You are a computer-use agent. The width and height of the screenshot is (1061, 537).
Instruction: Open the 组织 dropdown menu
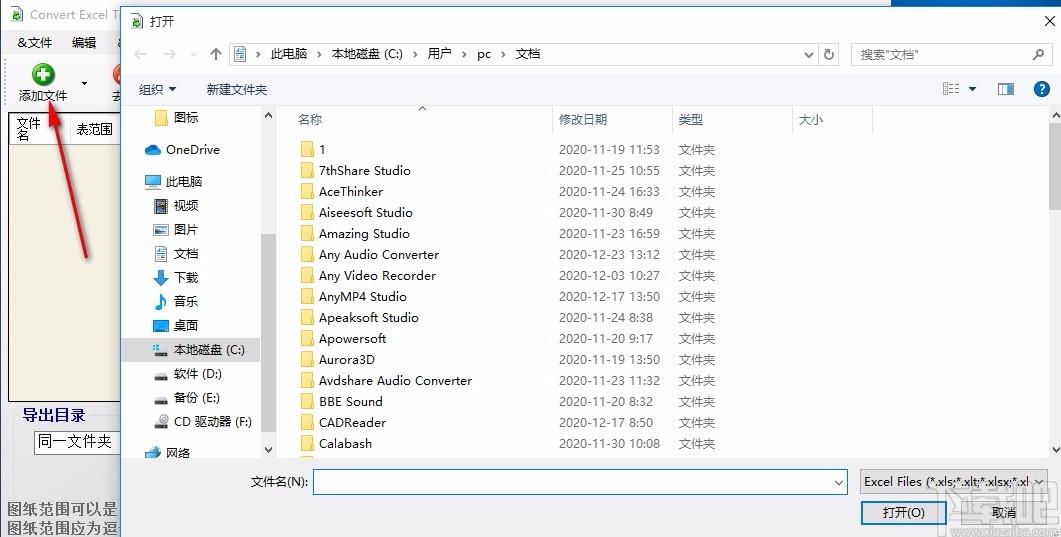[x=157, y=89]
